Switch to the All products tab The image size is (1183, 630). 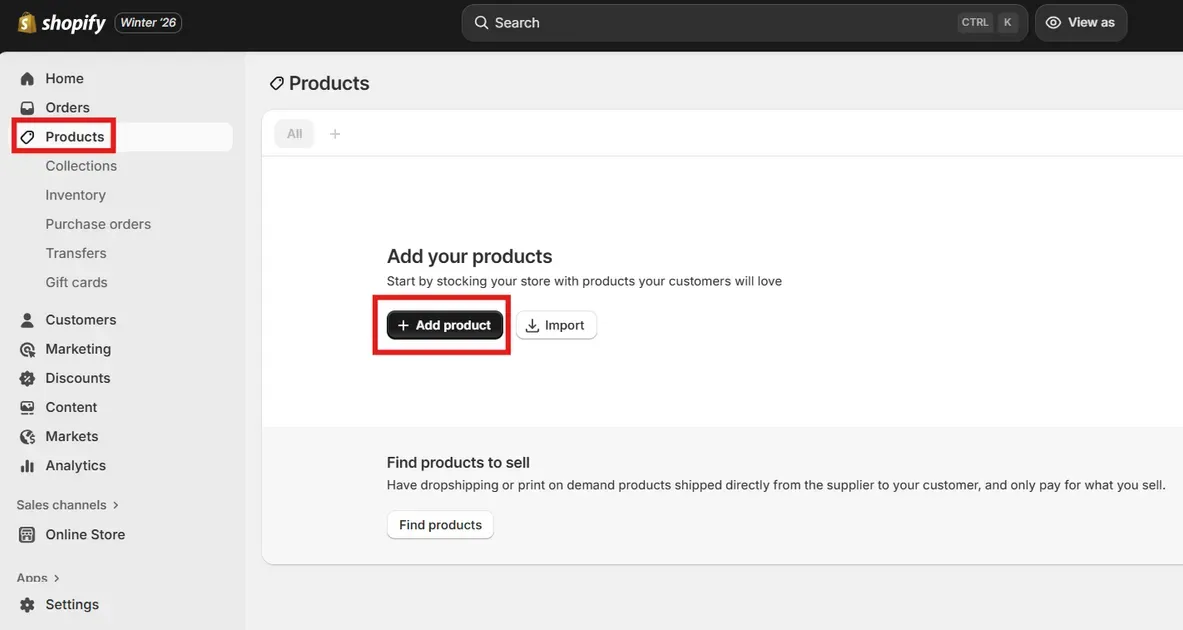[x=293, y=132]
